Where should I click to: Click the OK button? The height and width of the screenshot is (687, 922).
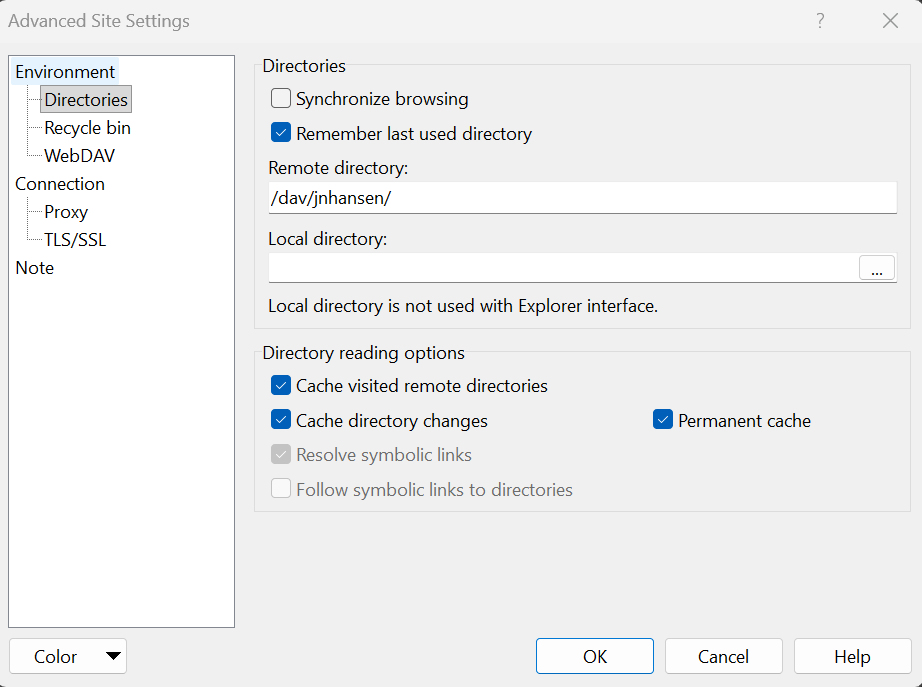595,657
